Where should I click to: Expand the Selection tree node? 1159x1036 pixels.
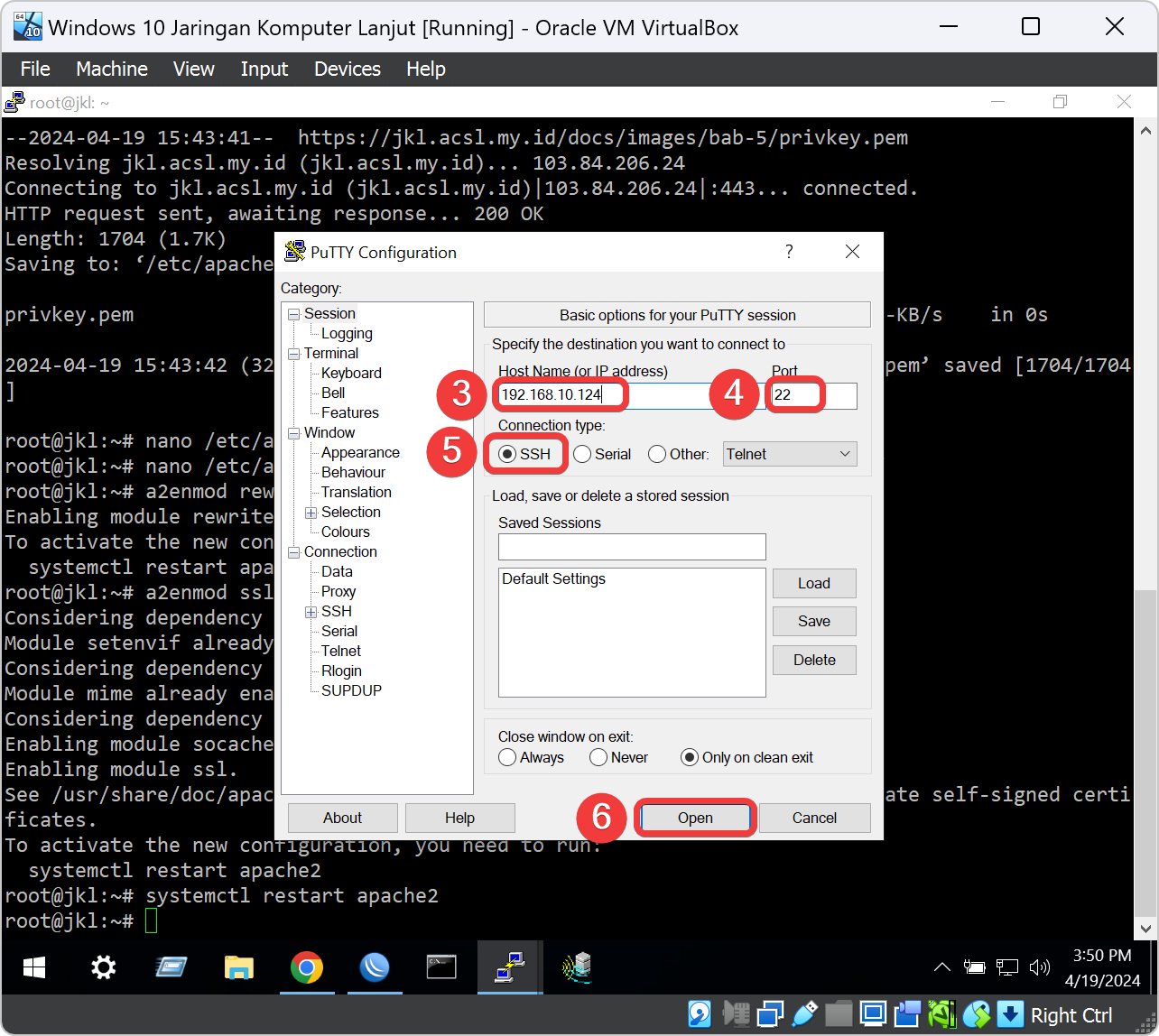pyautogui.click(x=311, y=513)
